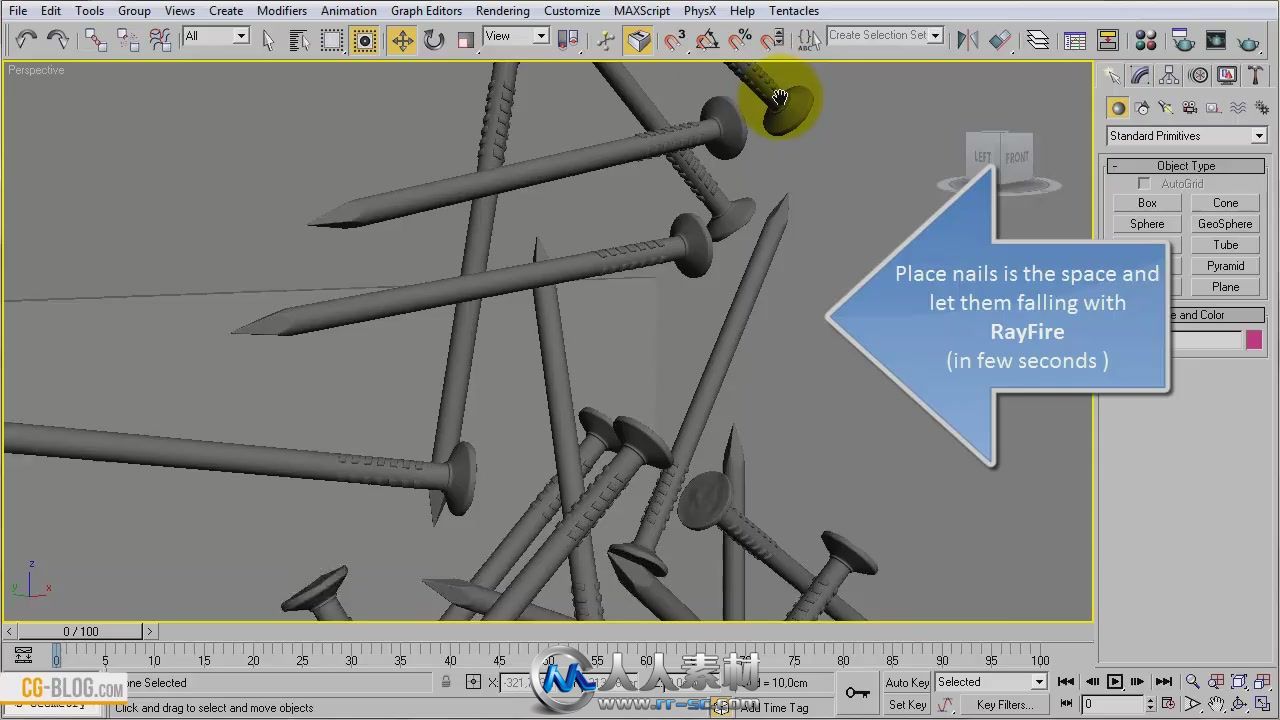
Task: Click the Sphere primitive button
Action: click(x=1147, y=224)
